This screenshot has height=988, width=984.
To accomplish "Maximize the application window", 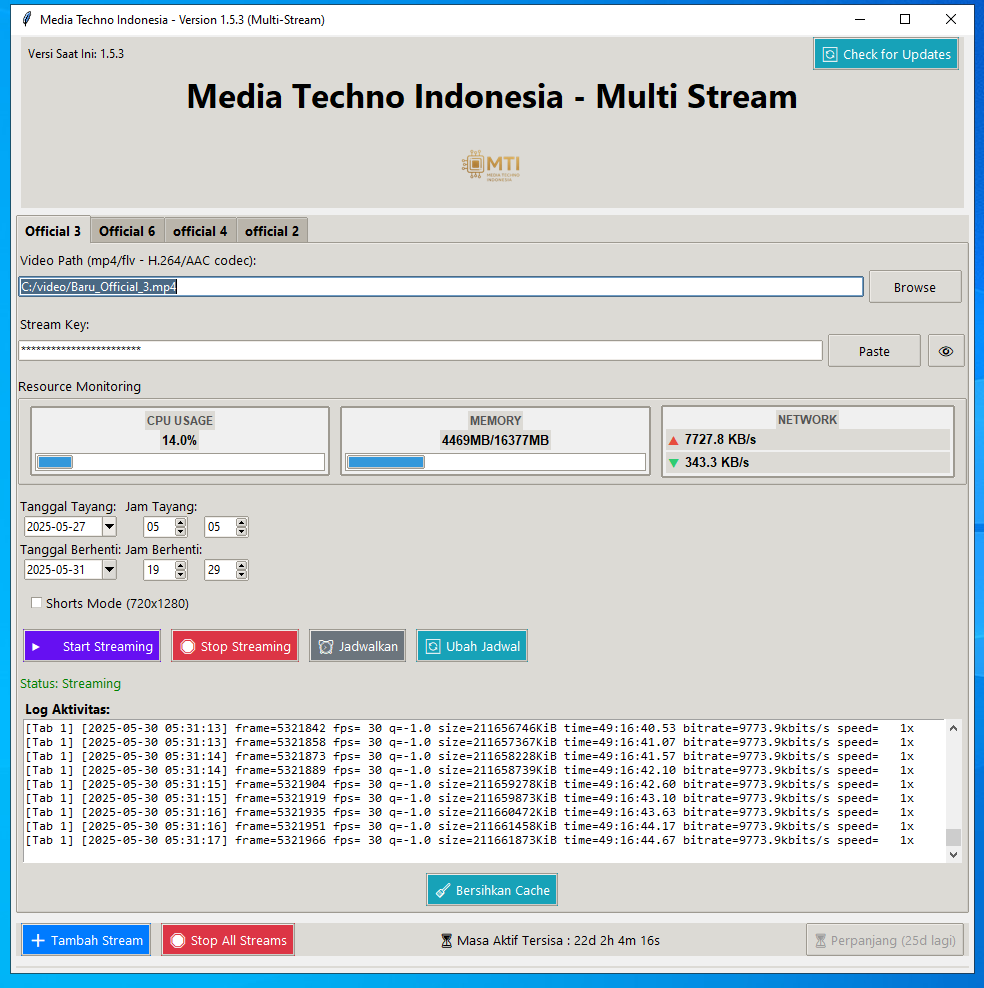I will [905, 20].
